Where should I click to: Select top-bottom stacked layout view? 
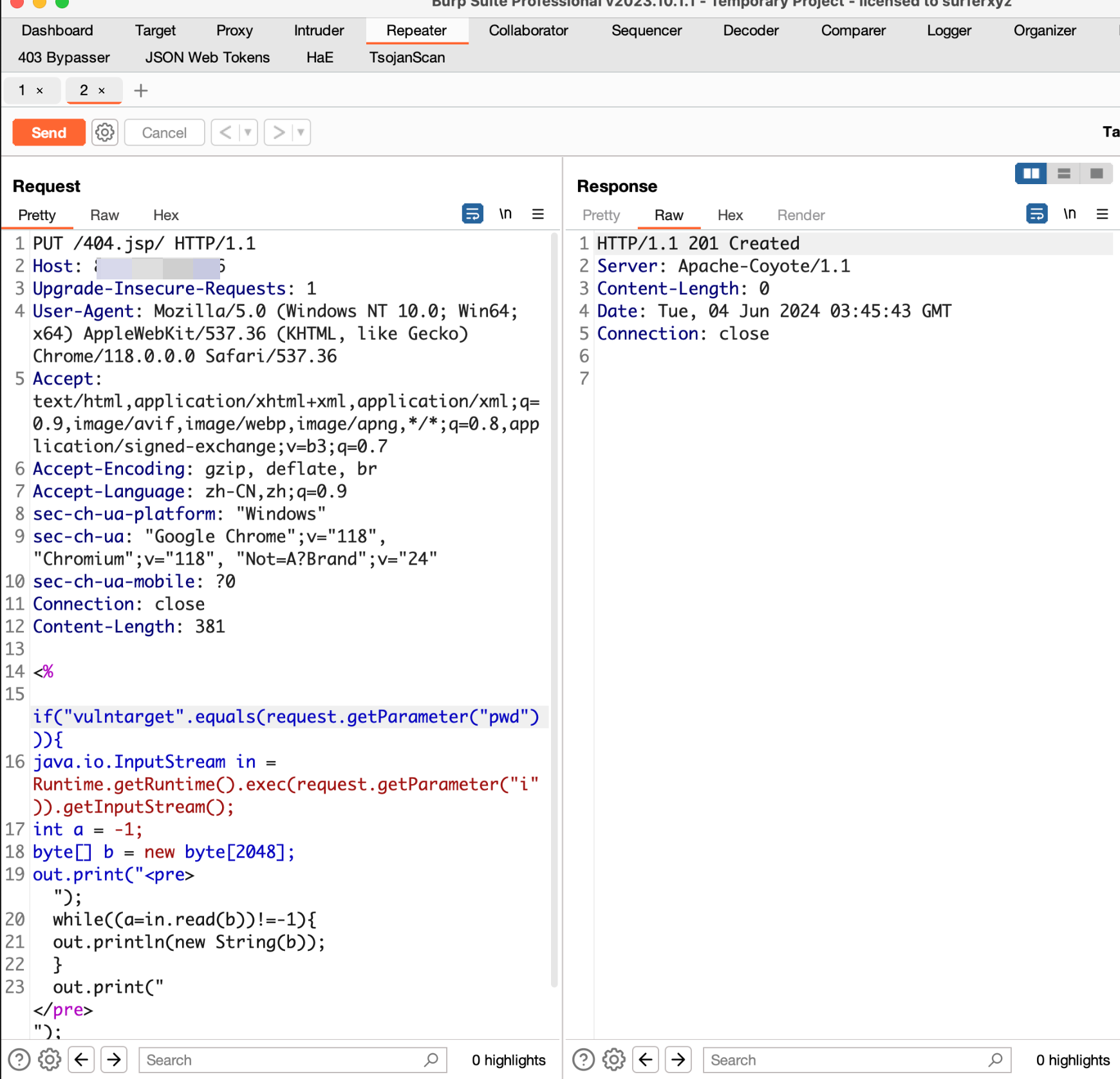coord(1064,174)
